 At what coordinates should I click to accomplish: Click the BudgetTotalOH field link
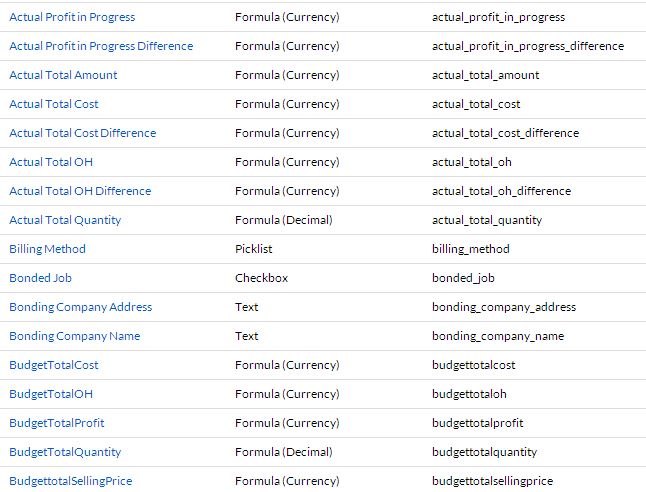point(51,394)
